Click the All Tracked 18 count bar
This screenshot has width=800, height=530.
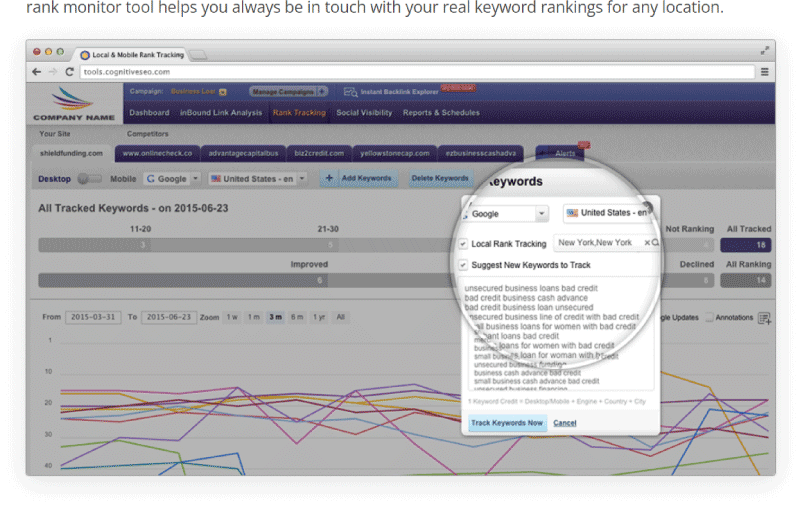pos(745,245)
